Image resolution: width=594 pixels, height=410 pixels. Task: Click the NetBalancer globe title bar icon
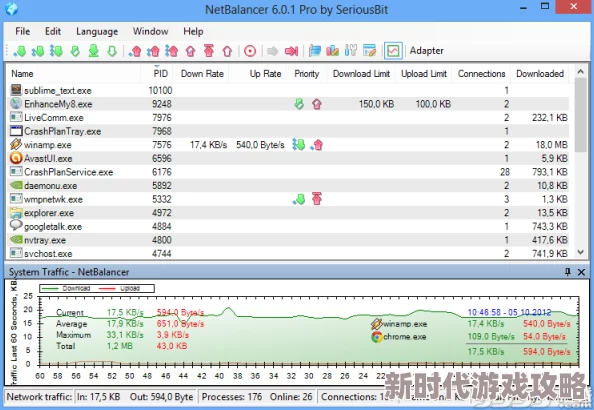(x=11, y=9)
